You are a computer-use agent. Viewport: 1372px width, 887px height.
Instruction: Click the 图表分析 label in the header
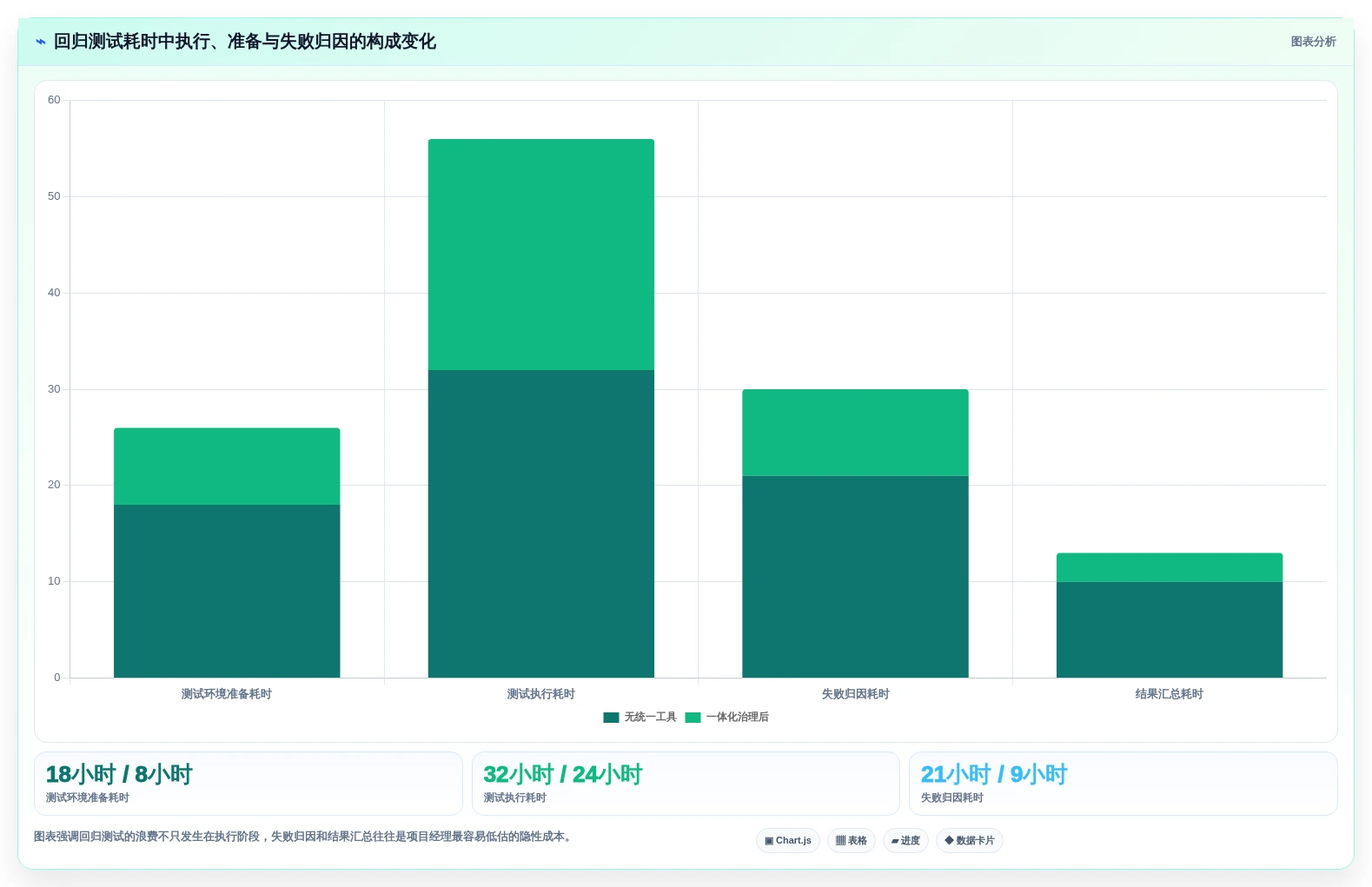(x=1313, y=42)
